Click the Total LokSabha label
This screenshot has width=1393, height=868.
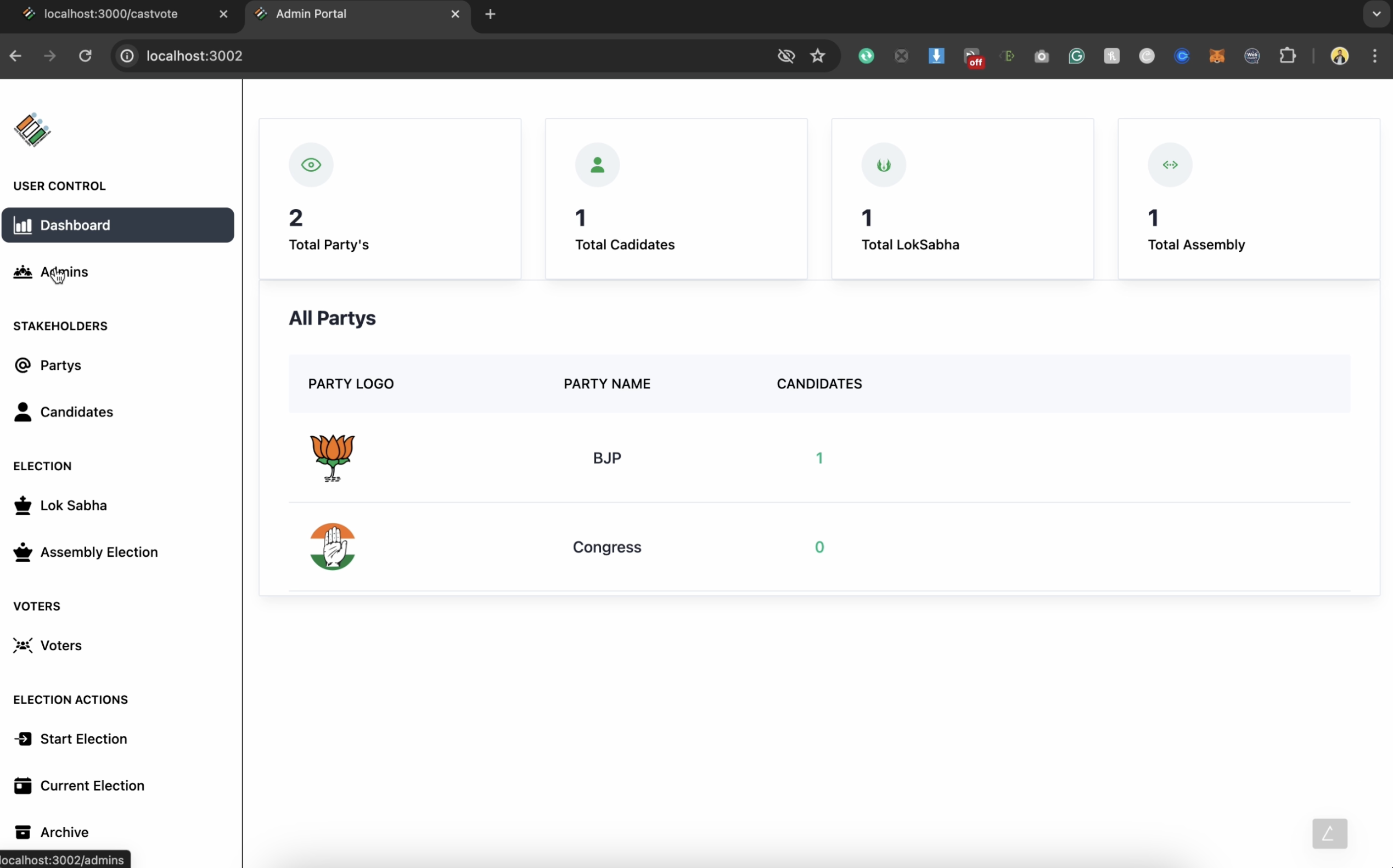click(910, 245)
